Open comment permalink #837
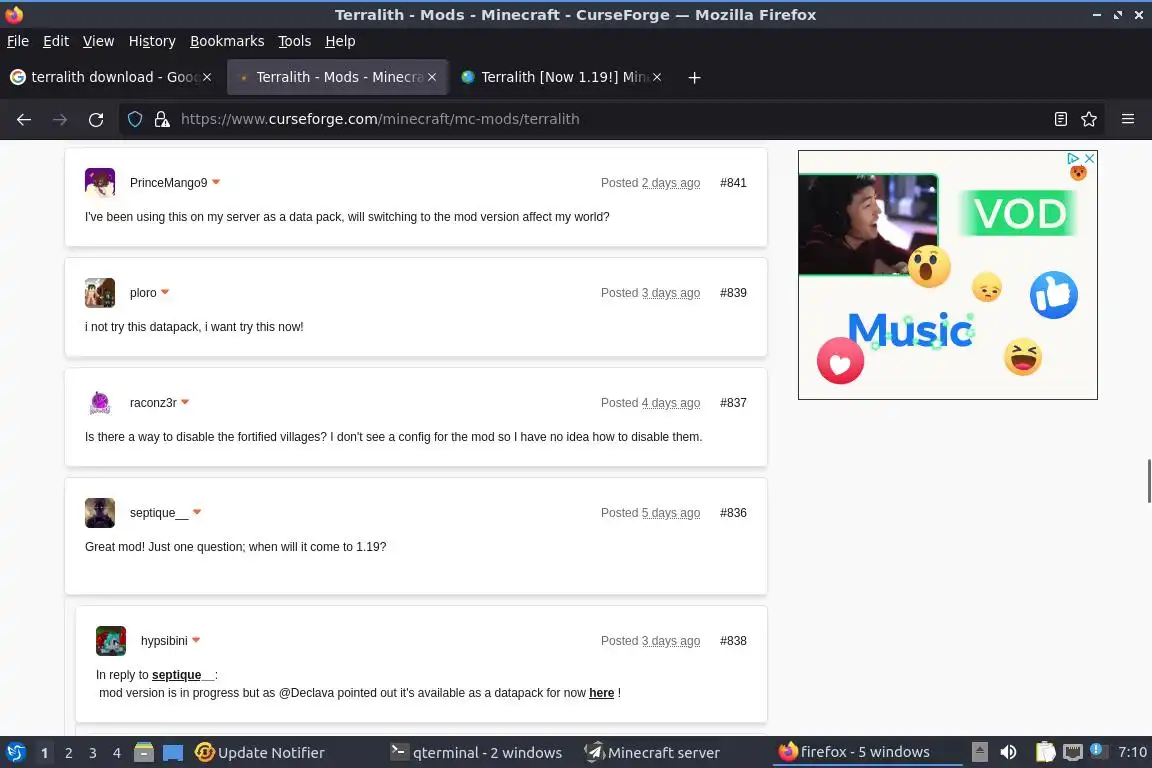This screenshot has width=1152, height=768. tap(733, 403)
